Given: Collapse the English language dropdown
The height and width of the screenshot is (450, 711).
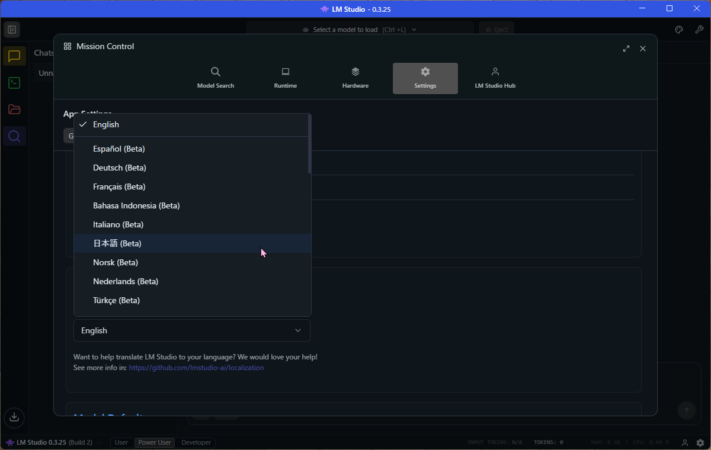Looking at the screenshot, I should pos(192,331).
